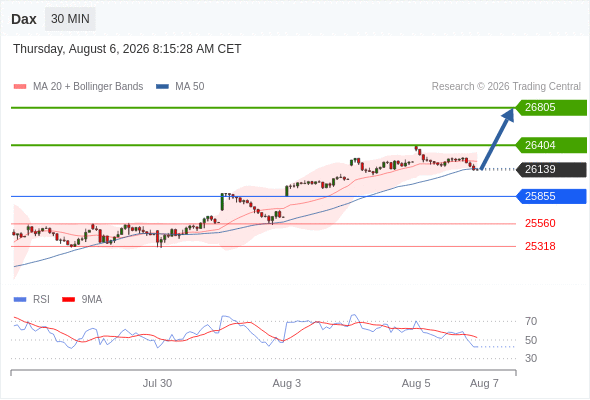Click the Jul 30 date axis label

(x=157, y=383)
